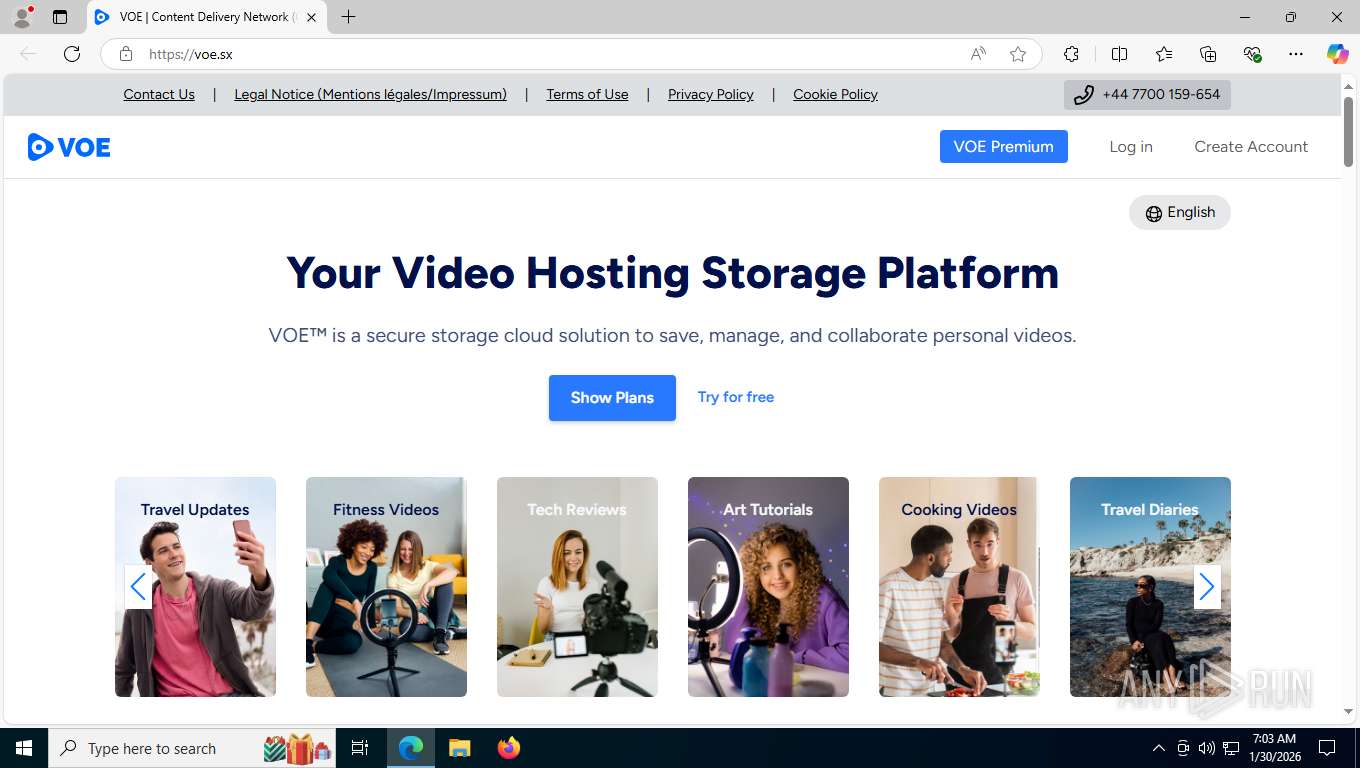Click the phone number +44 7700 159-654
The image size is (1360, 768).
click(x=1147, y=95)
